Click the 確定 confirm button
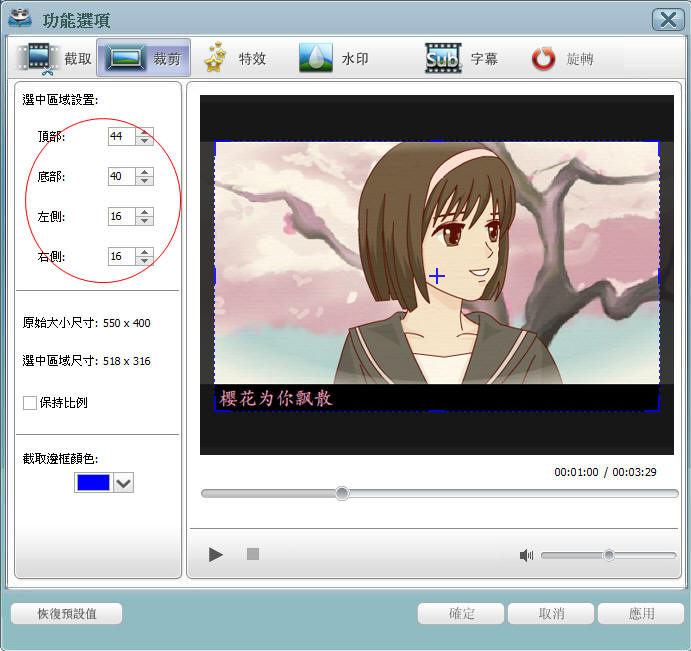The height and width of the screenshot is (651, 691). click(461, 613)
